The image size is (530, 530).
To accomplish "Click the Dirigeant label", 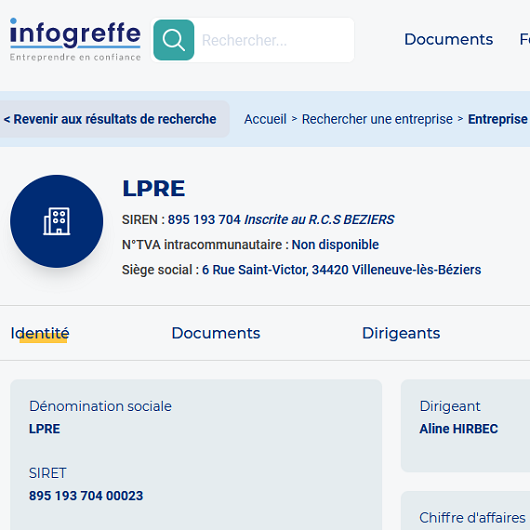I will (450, 407).
